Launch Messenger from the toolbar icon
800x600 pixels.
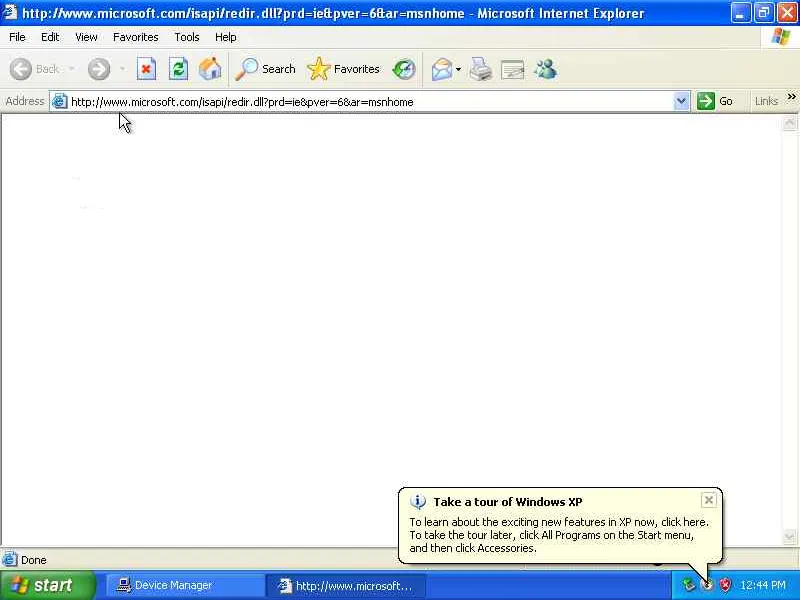(545, 69)
